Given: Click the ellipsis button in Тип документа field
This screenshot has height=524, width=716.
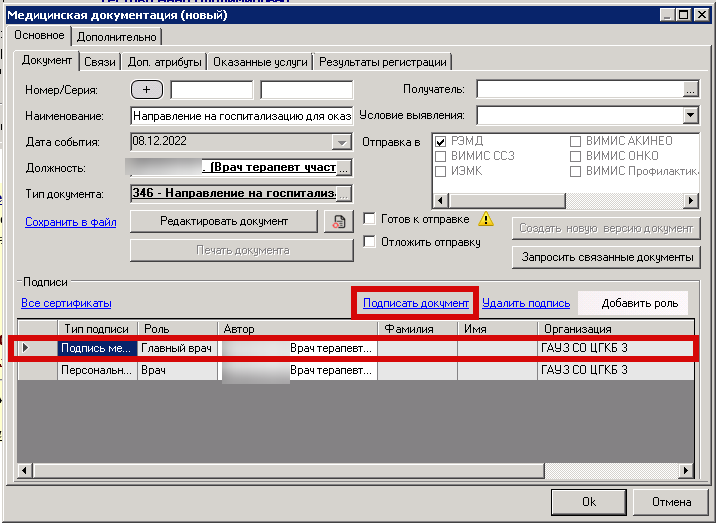Looking at the screenshot, I should click(344, 193).
